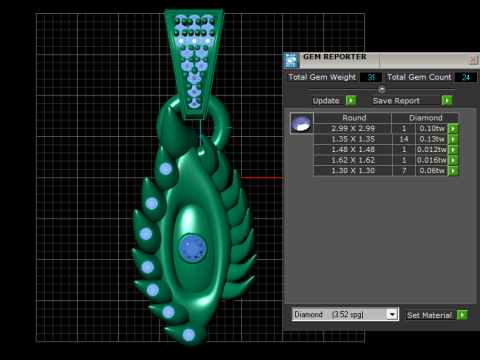Viewport: 480px width, 360px height.
Task: Close the Gem Reporter panel
Action: (x=473, y=60)
